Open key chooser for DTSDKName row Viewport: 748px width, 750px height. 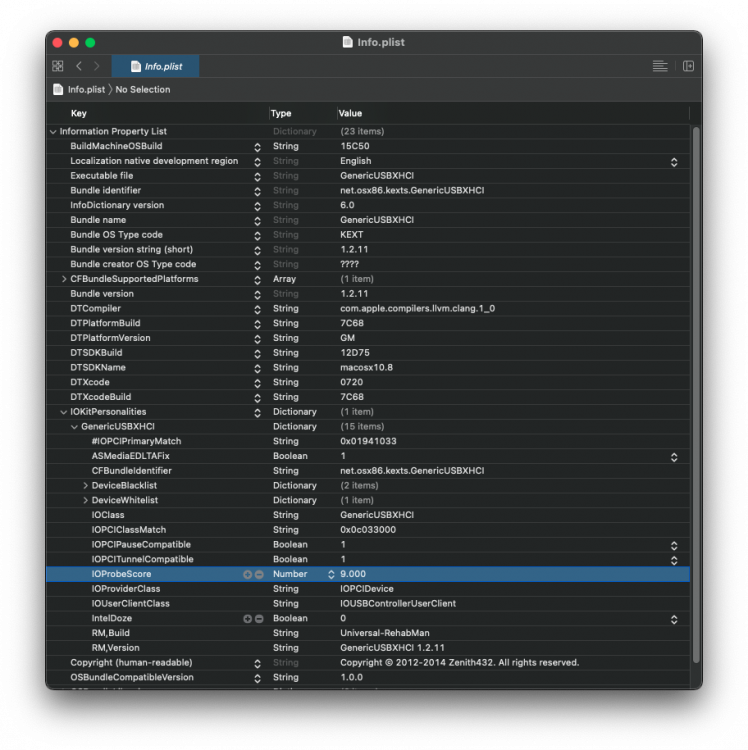tap(257, 368)
